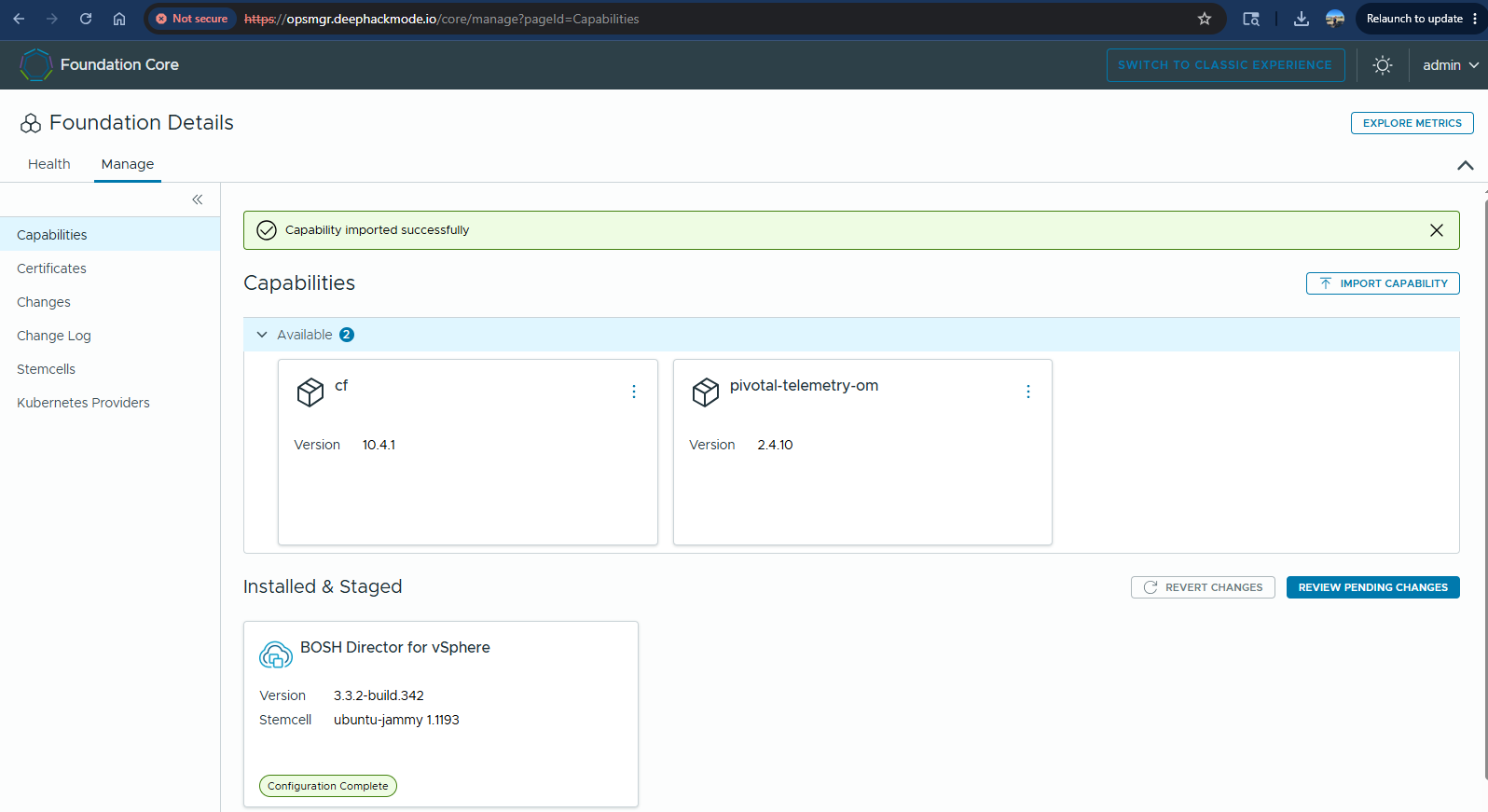Open Stemcells in the sidebar
This screenshot has width=1488, height=812.
pyautogui.click(x=110, y=369)
